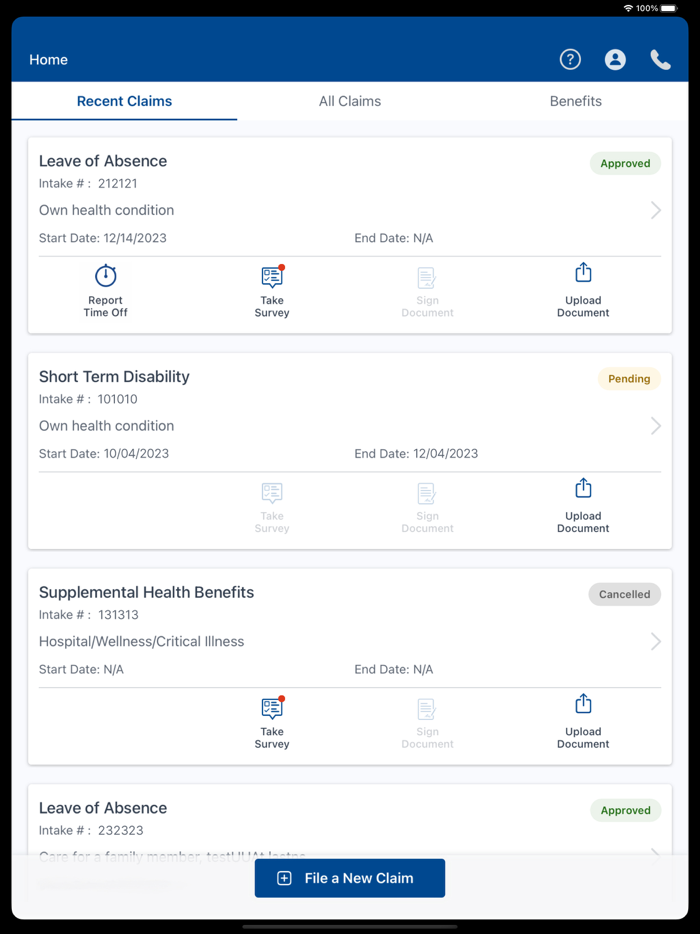Click the Pending status badge
This screenshot has height=934, width=700.
point(629,378)
